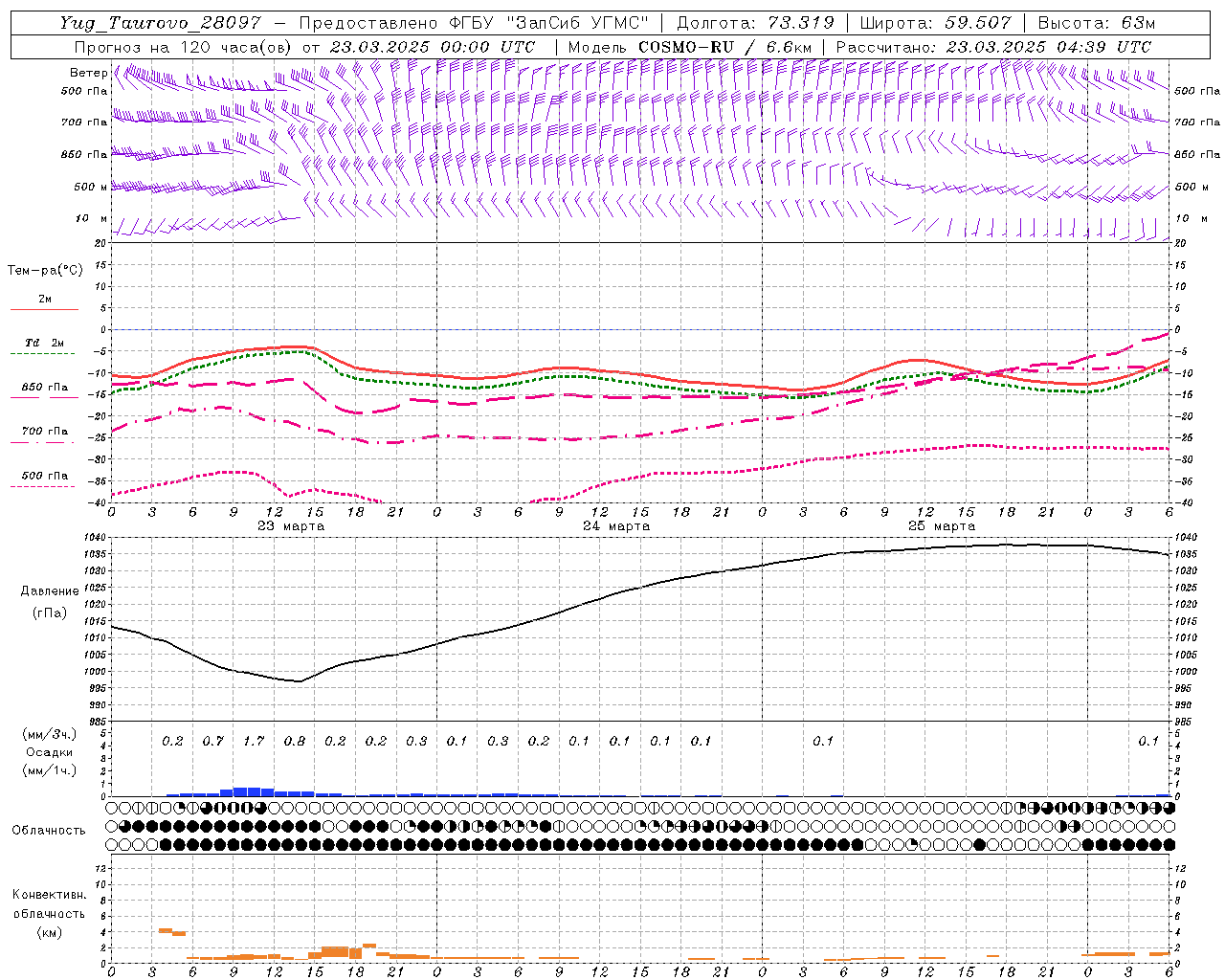Select the Осадки precipitation label
The height and width of the screenshot is (980, 1225).
(50, 752)
